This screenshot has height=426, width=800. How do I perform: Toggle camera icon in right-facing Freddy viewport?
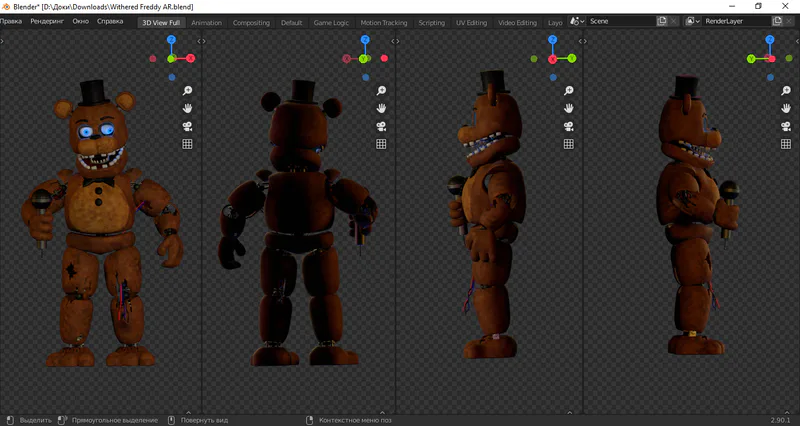(786, 126)
